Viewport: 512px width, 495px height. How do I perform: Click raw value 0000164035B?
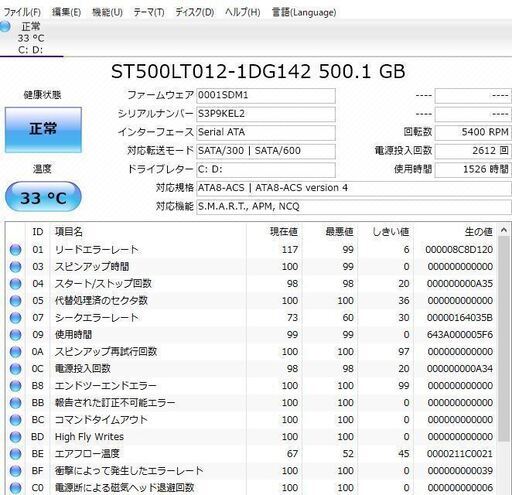[460, 318]
